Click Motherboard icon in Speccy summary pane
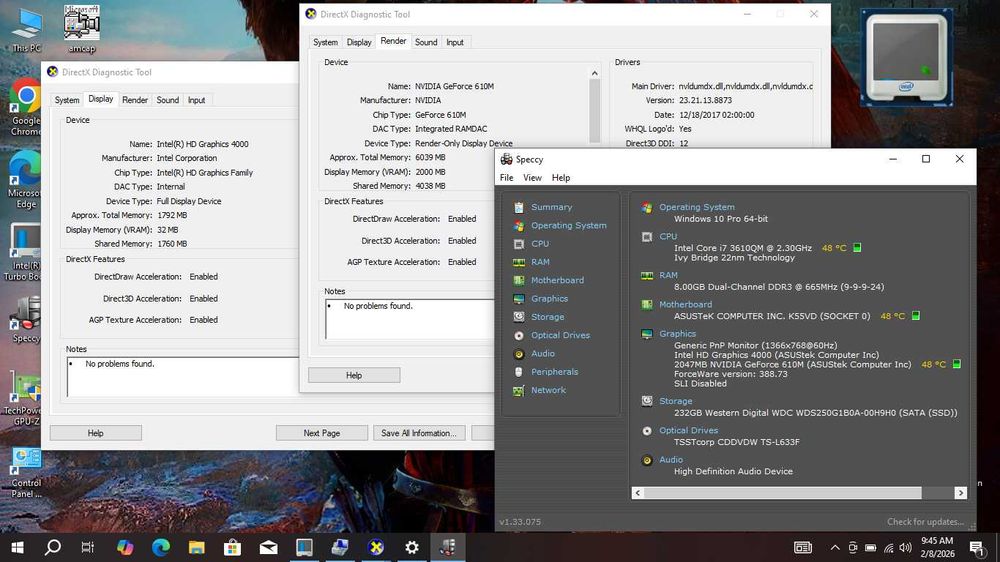This screenshot has height=562, width=1000. pos(647,305)
